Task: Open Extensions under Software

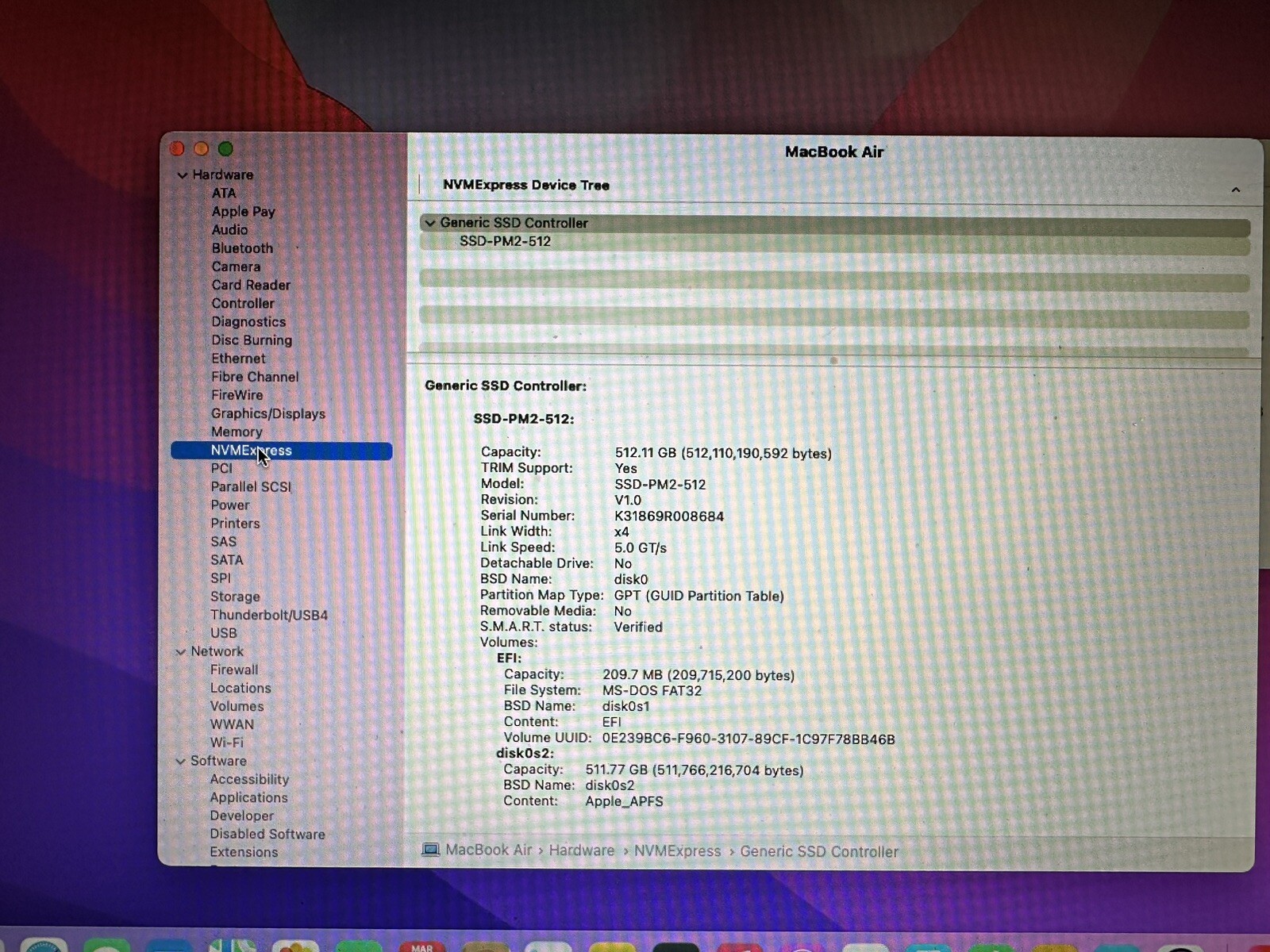Action: (244, 853)
